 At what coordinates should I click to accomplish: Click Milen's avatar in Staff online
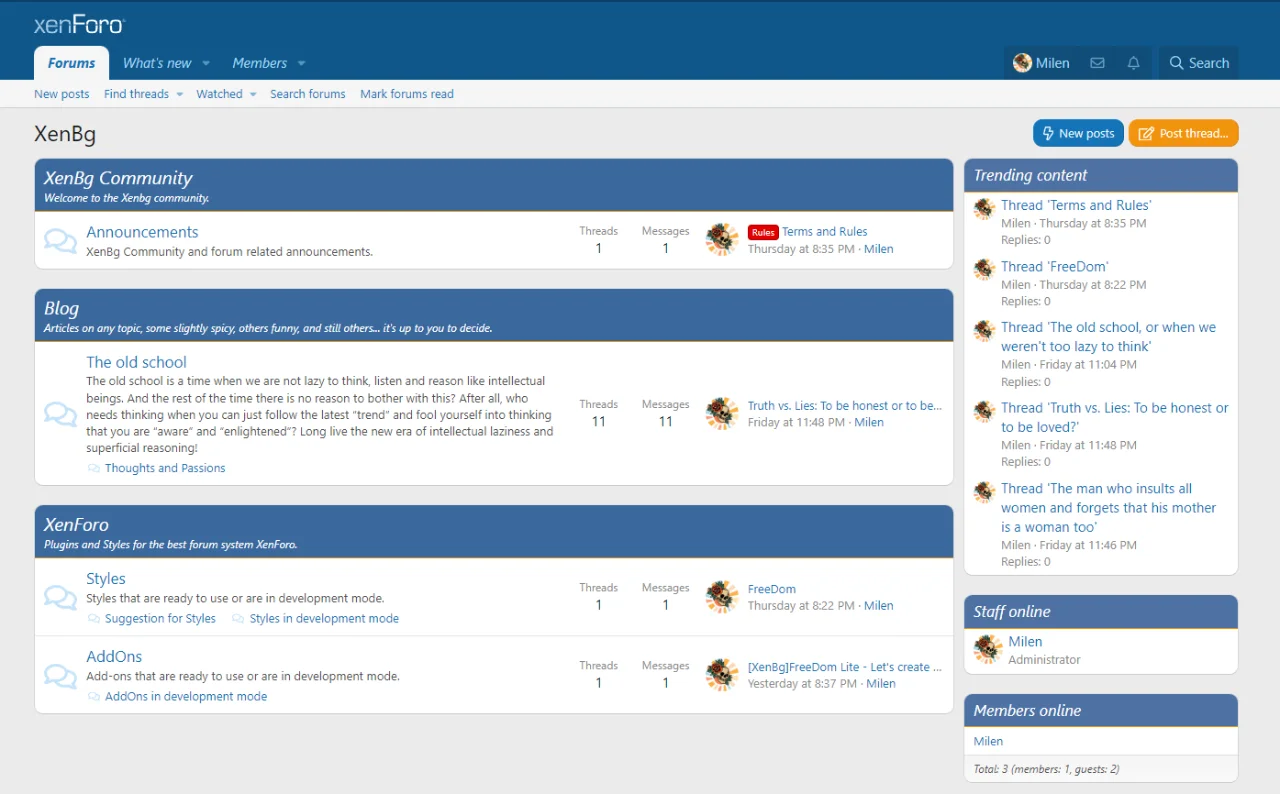(x=988, y=649)
